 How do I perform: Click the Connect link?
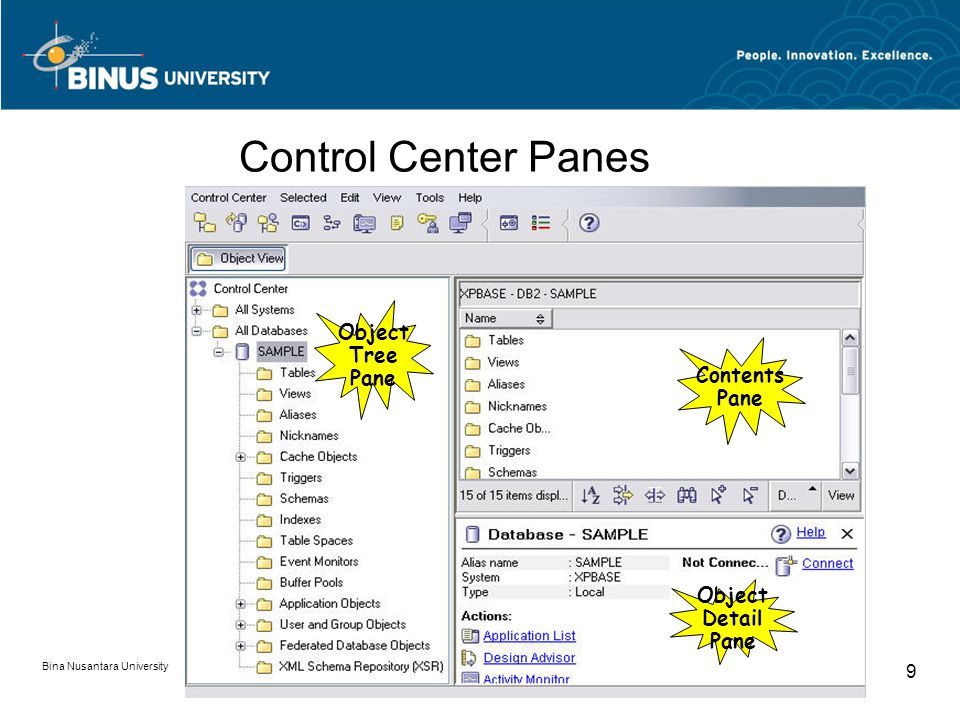tap(827, 563)
